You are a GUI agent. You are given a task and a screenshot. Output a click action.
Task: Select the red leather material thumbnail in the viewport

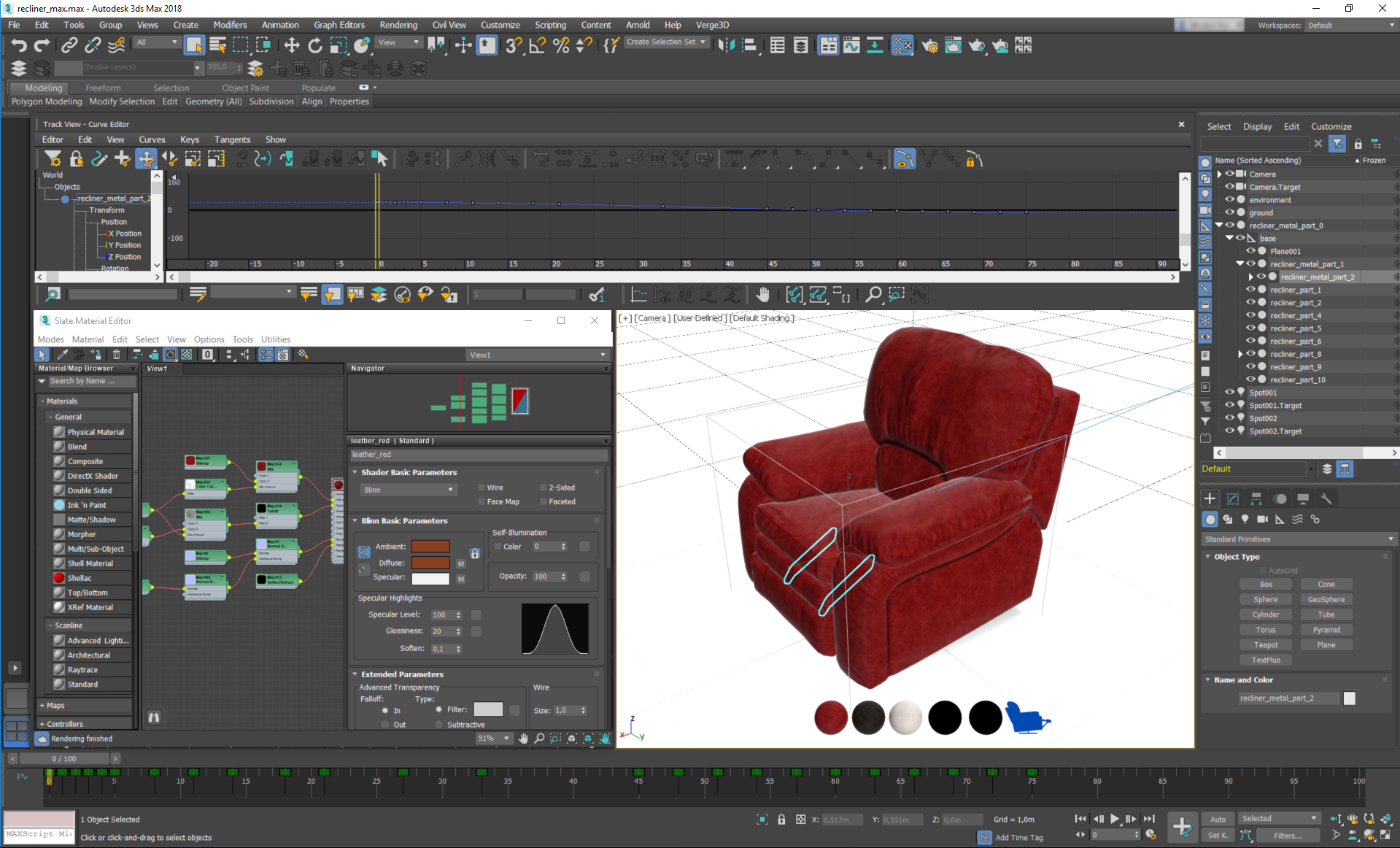[831, 718]
